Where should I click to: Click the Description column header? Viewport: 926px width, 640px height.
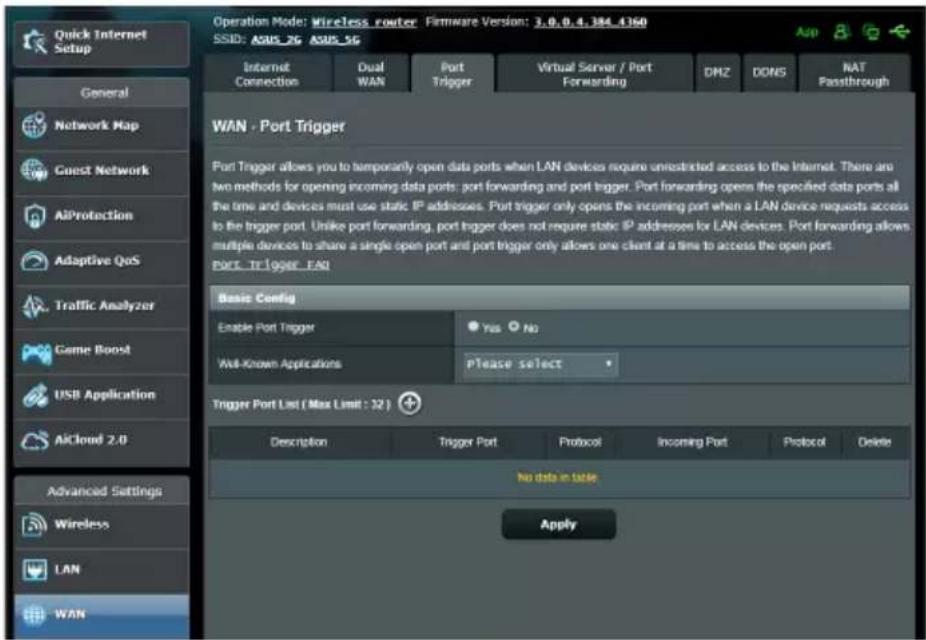299,442
